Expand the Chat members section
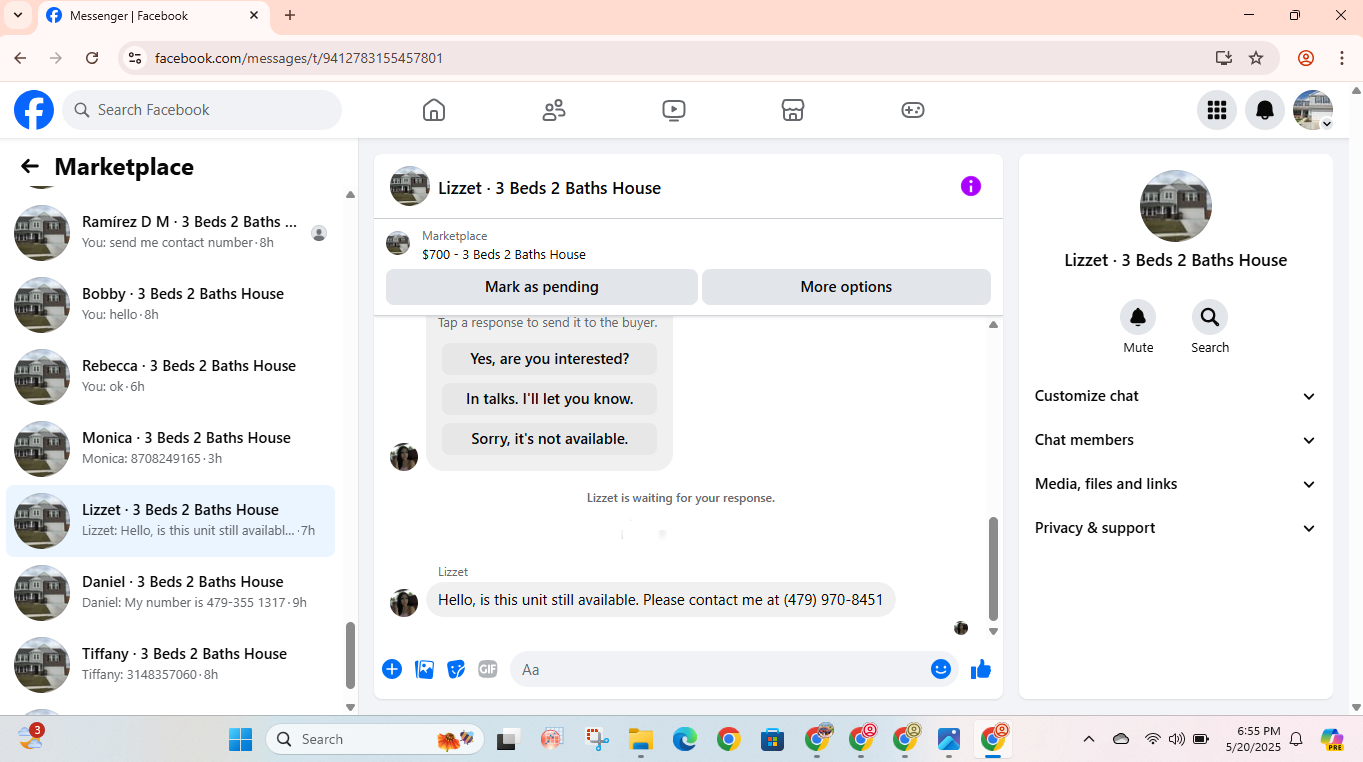The height and width of the screenshot is (762, 1363). pos(1176,440)
